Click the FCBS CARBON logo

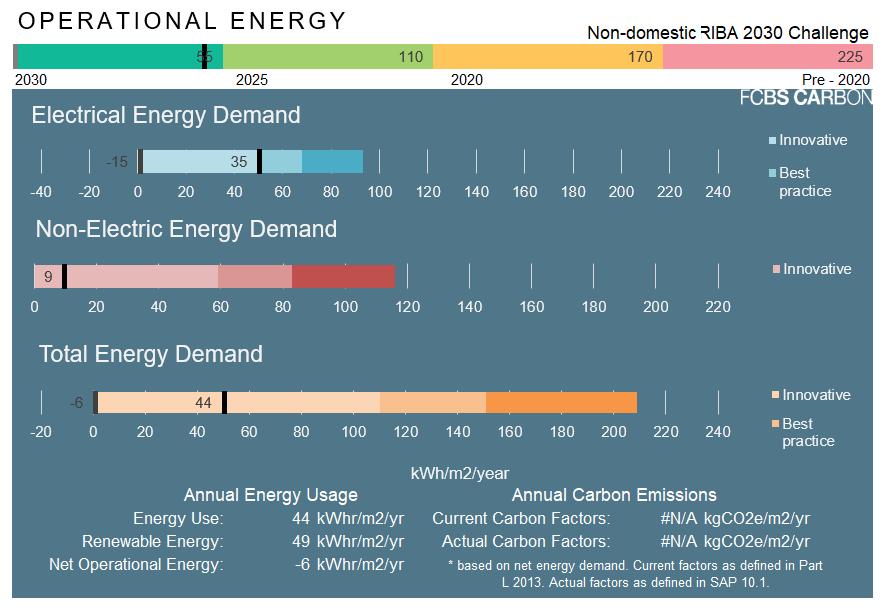pos(806,98)
